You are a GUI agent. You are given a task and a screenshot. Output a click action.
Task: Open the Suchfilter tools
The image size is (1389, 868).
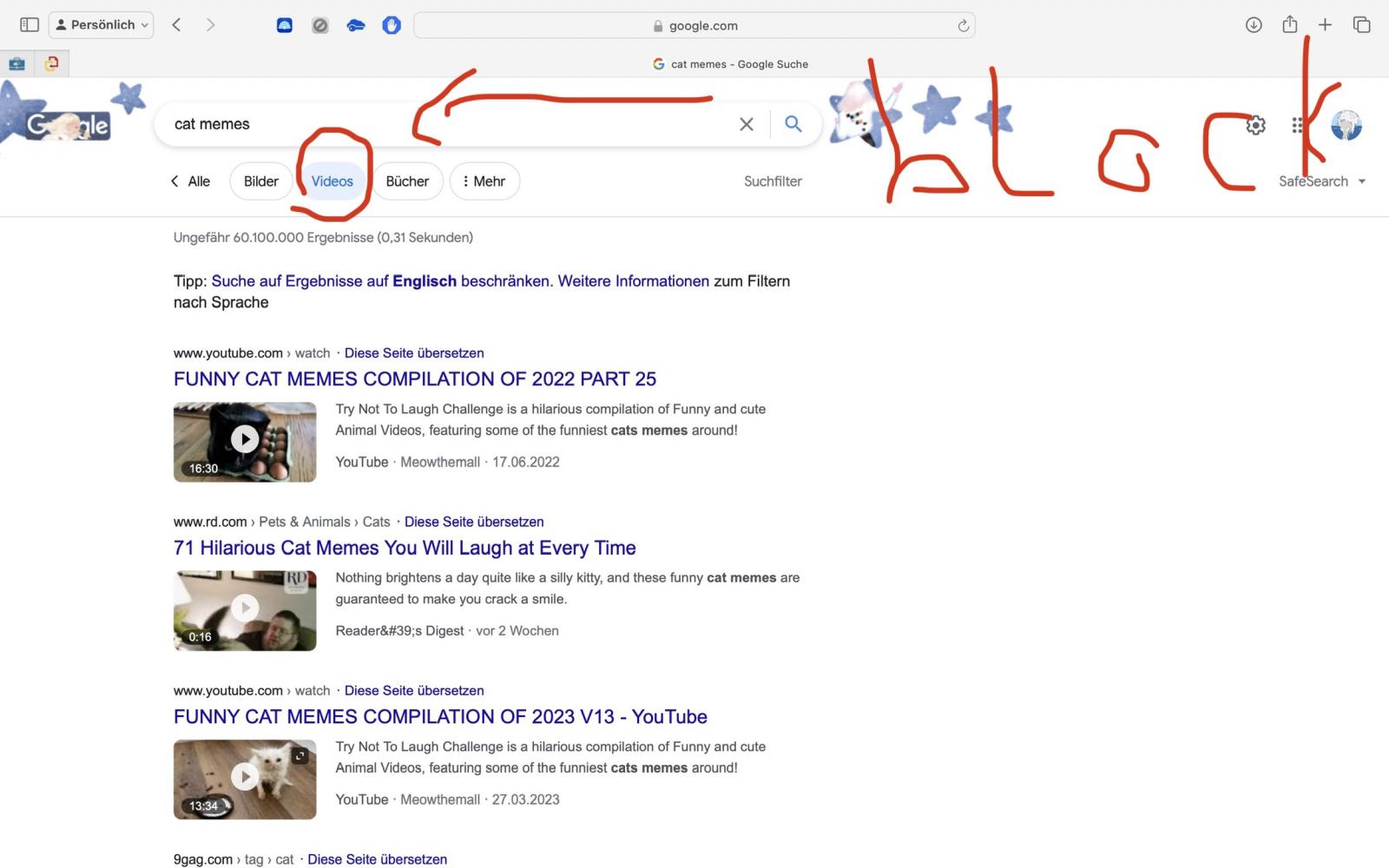773,181
